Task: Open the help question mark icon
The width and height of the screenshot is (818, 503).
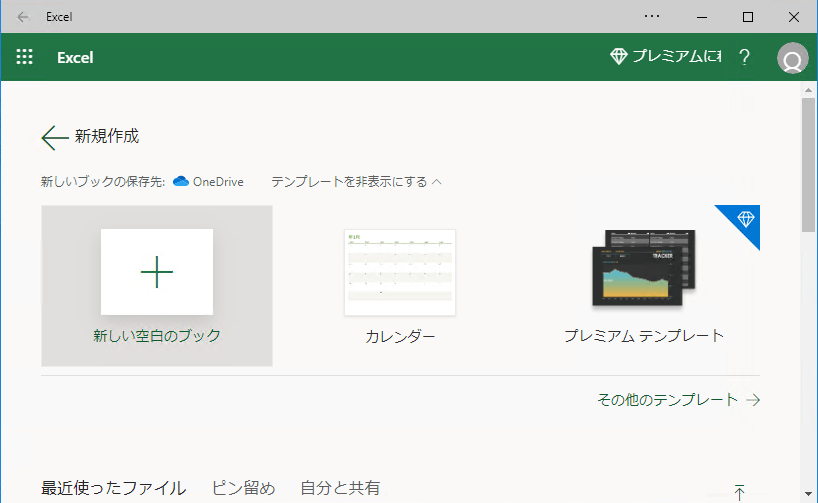Action: [x=744, y=57]
